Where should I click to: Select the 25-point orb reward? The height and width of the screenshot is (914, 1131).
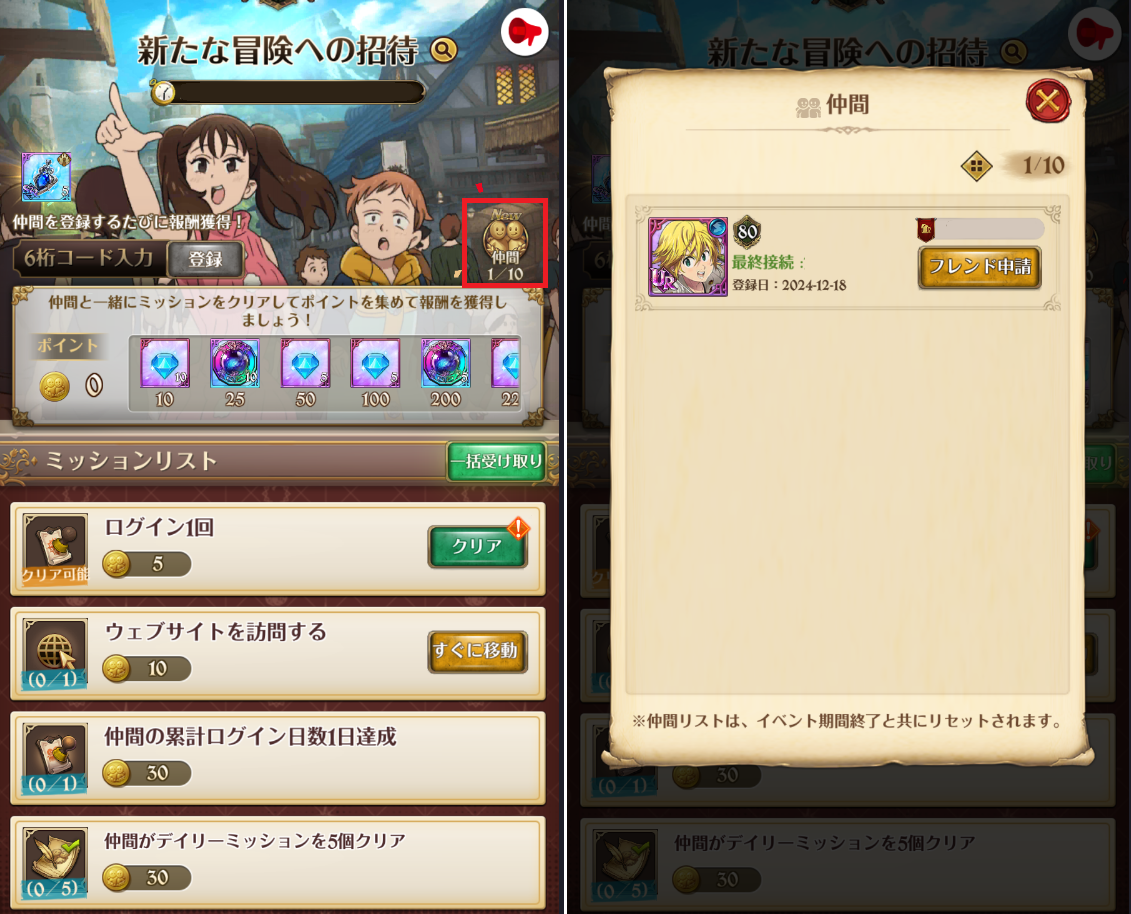[x=235, y=364]
